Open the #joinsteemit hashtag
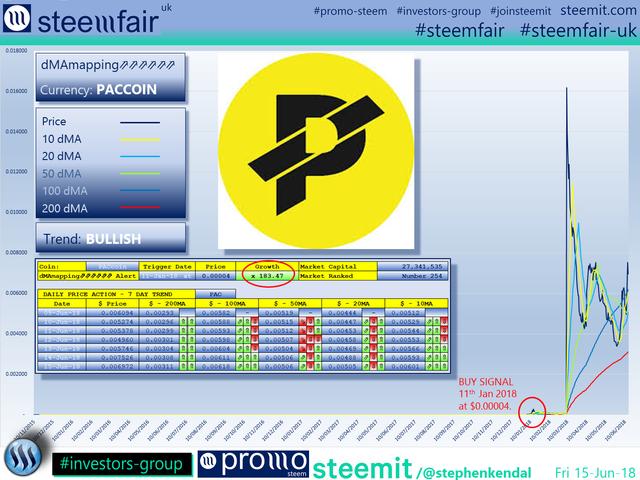 point(520,11)
